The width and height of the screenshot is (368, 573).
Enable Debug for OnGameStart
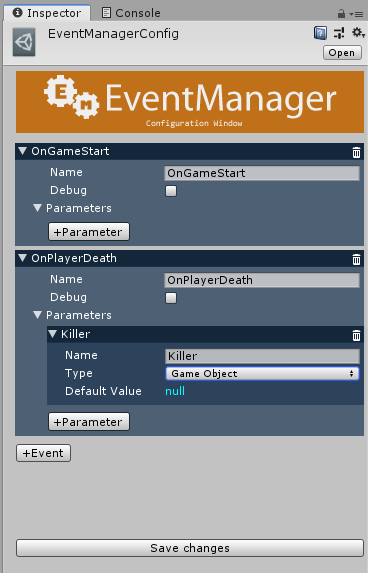(171, 191)
